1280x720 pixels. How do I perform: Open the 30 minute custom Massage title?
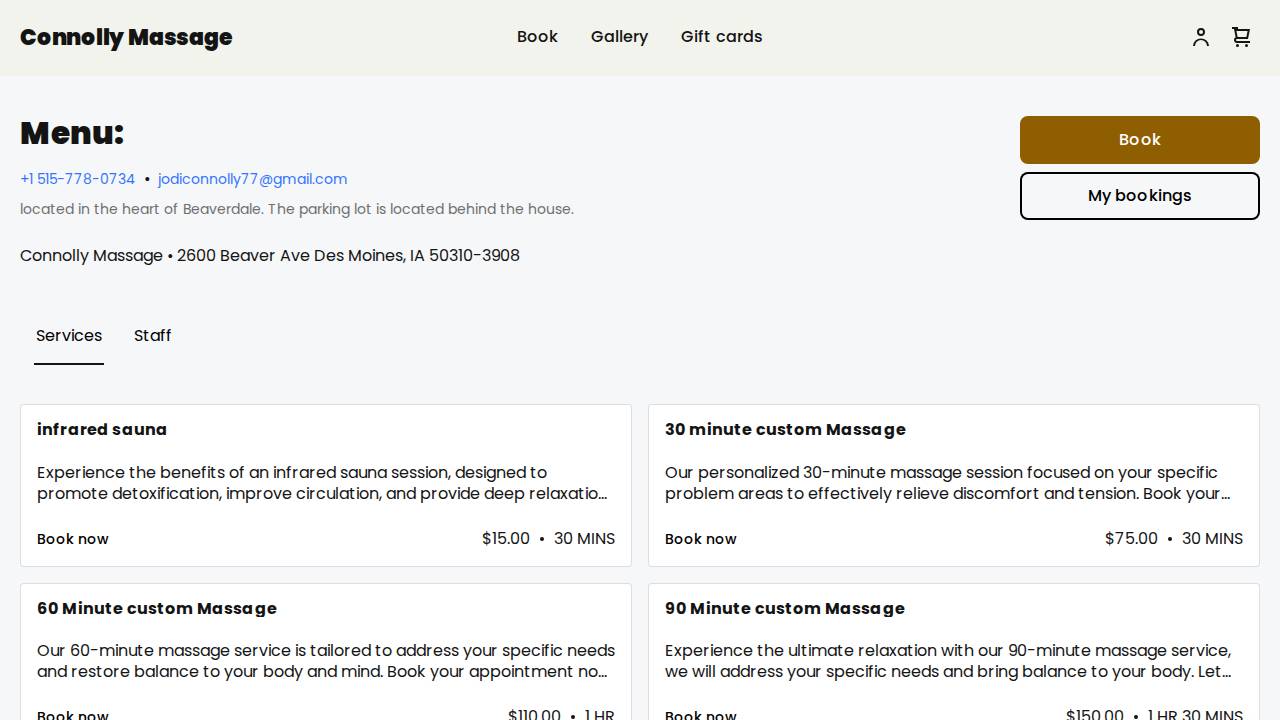(785, 429)
